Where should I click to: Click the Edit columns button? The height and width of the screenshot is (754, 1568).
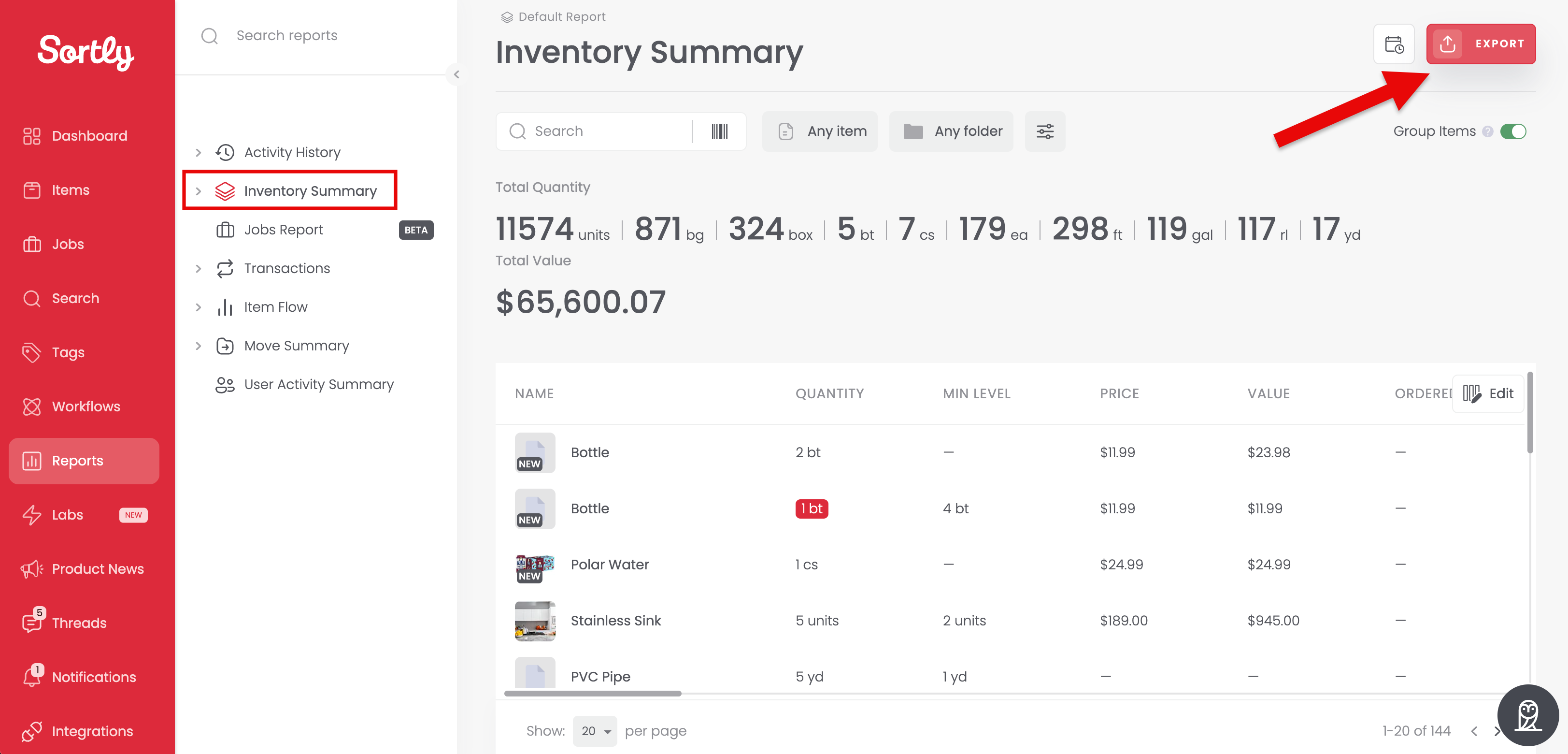(x=1488, y=393)
